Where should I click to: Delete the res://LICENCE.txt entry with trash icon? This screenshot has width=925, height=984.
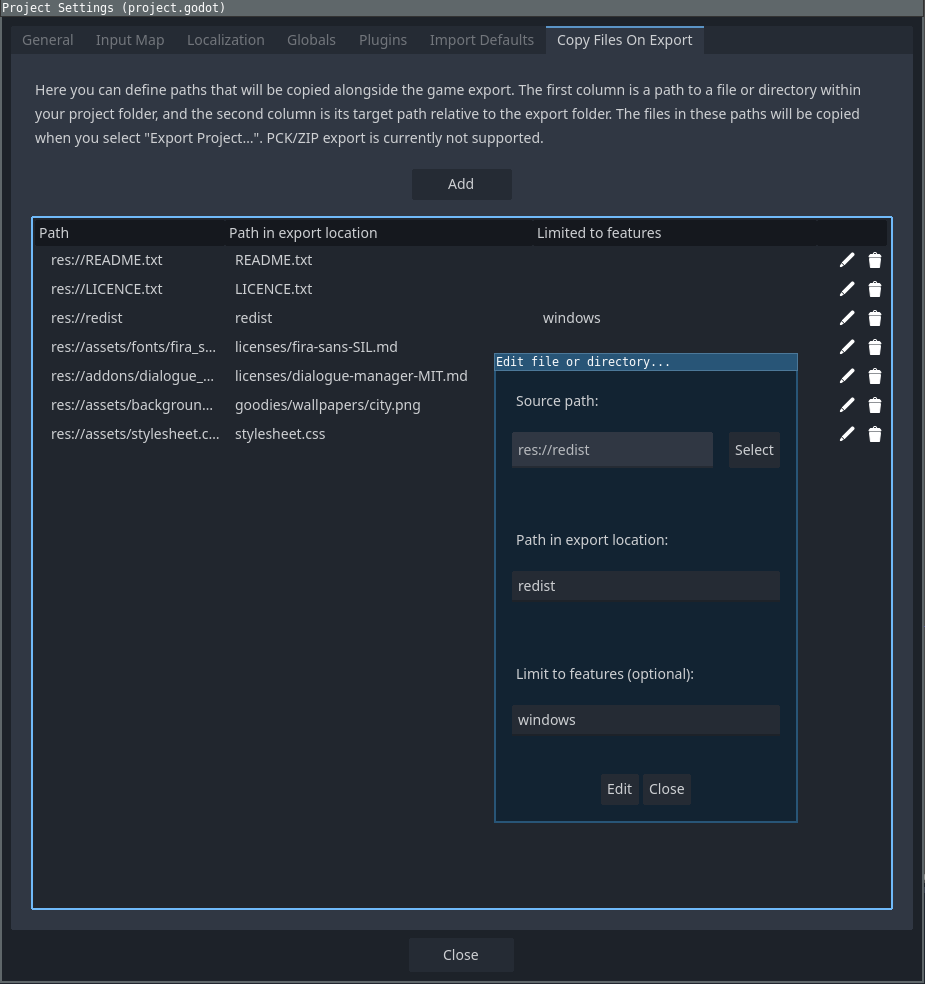[874, 289]
